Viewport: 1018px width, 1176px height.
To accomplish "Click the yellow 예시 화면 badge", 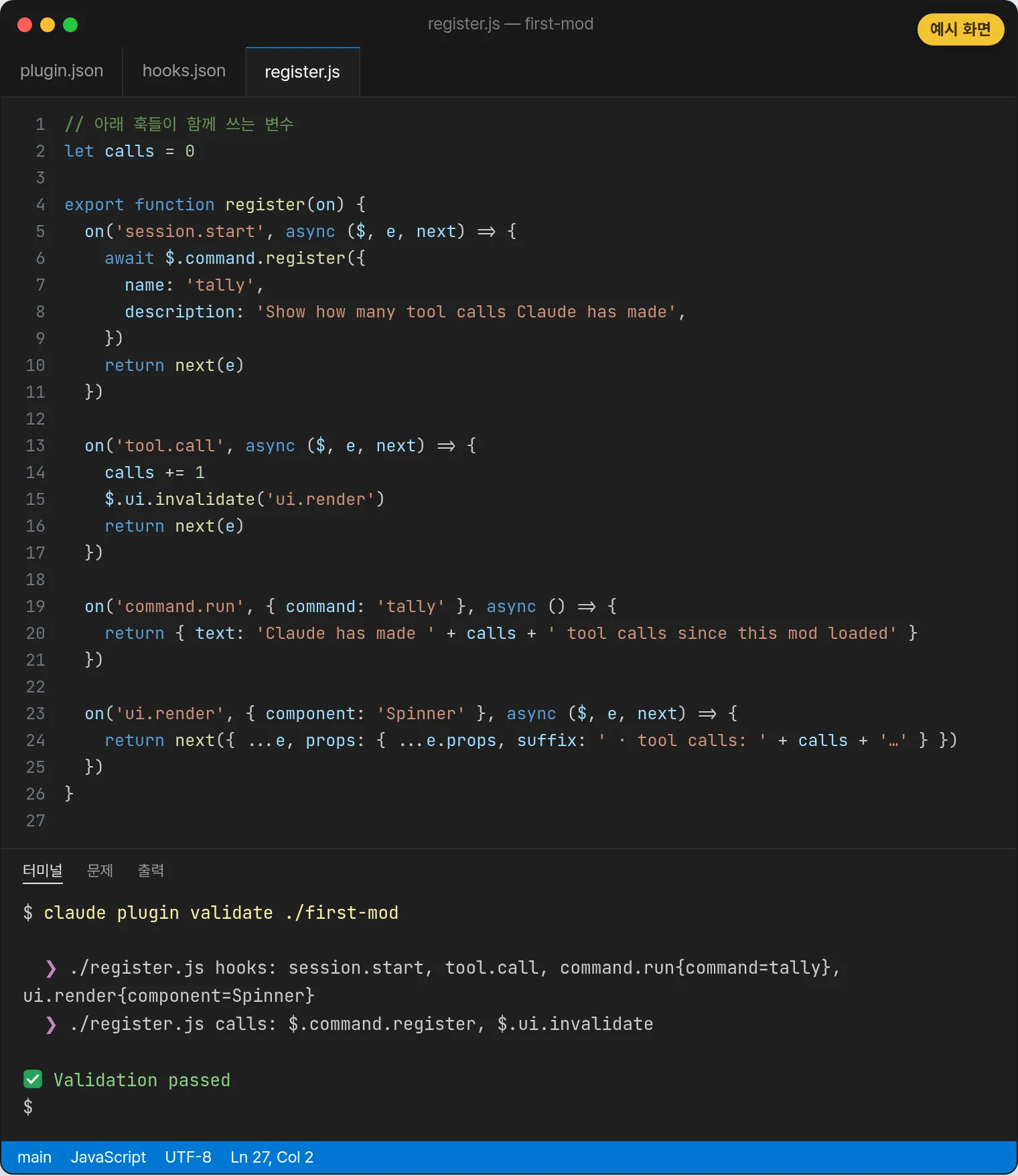I will (x=960, y=29).
